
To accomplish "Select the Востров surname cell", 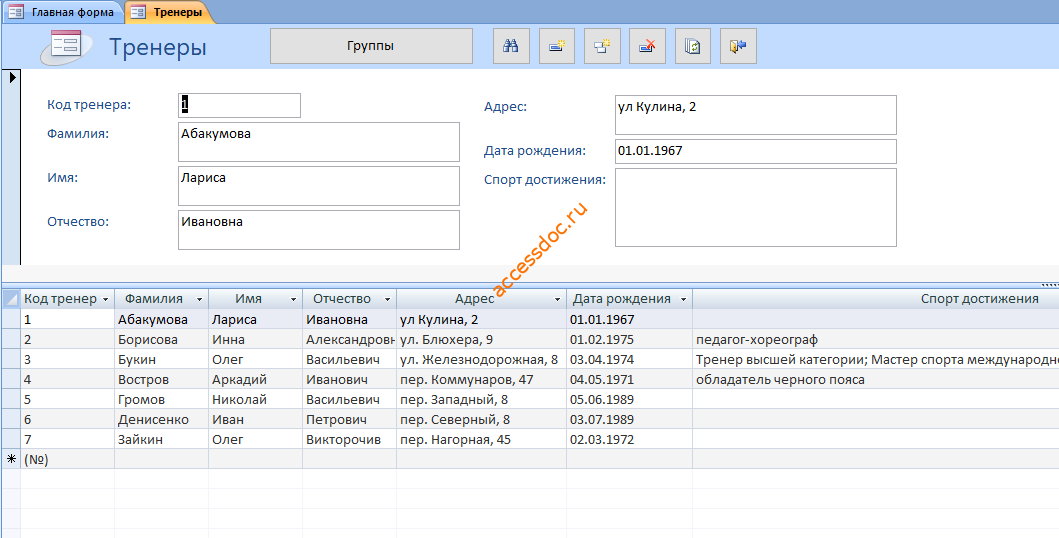I will pyautogui.click(x=161, y=379).
